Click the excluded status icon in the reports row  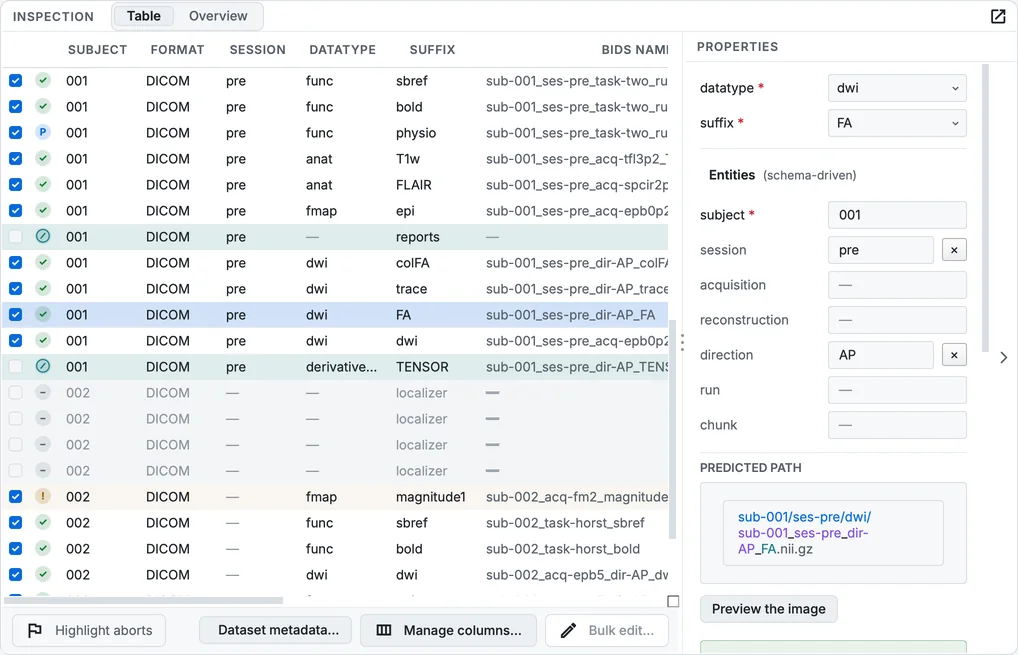[43, 236]
